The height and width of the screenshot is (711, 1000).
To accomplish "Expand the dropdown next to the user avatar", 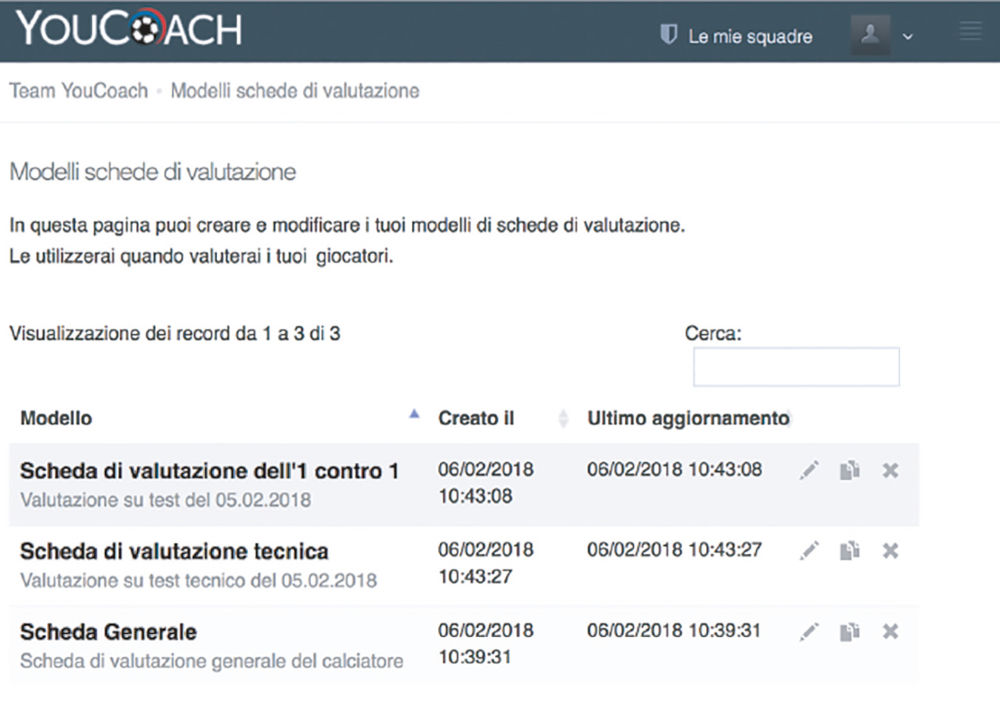I will 906,37.
